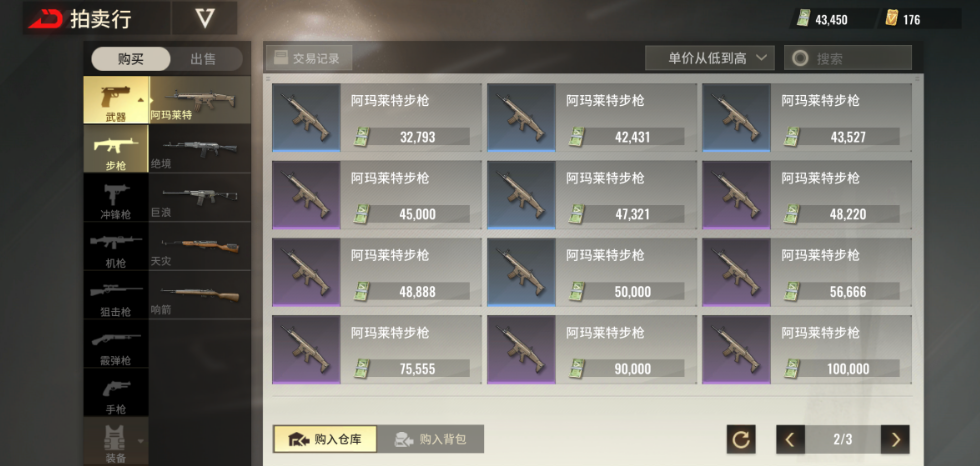Select the 天灾 rifle list item
The height and width of the screenshot is (466, 980).
200,246
